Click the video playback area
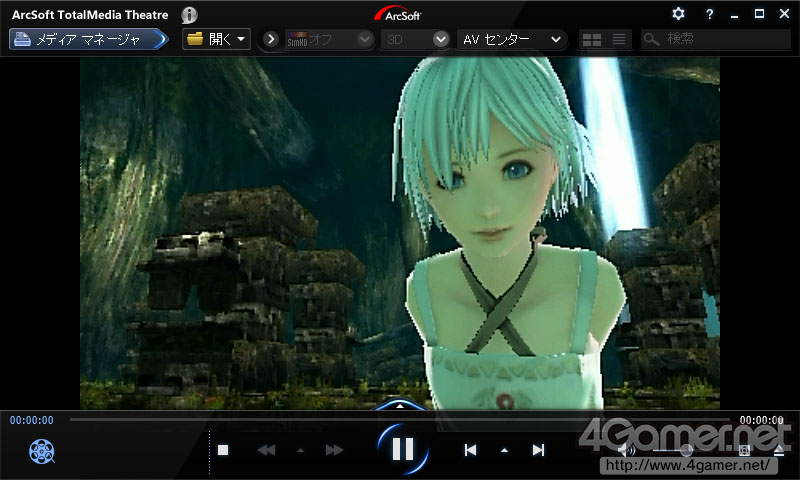The width and height of the screenshot is (800, 480). [399, 233]
